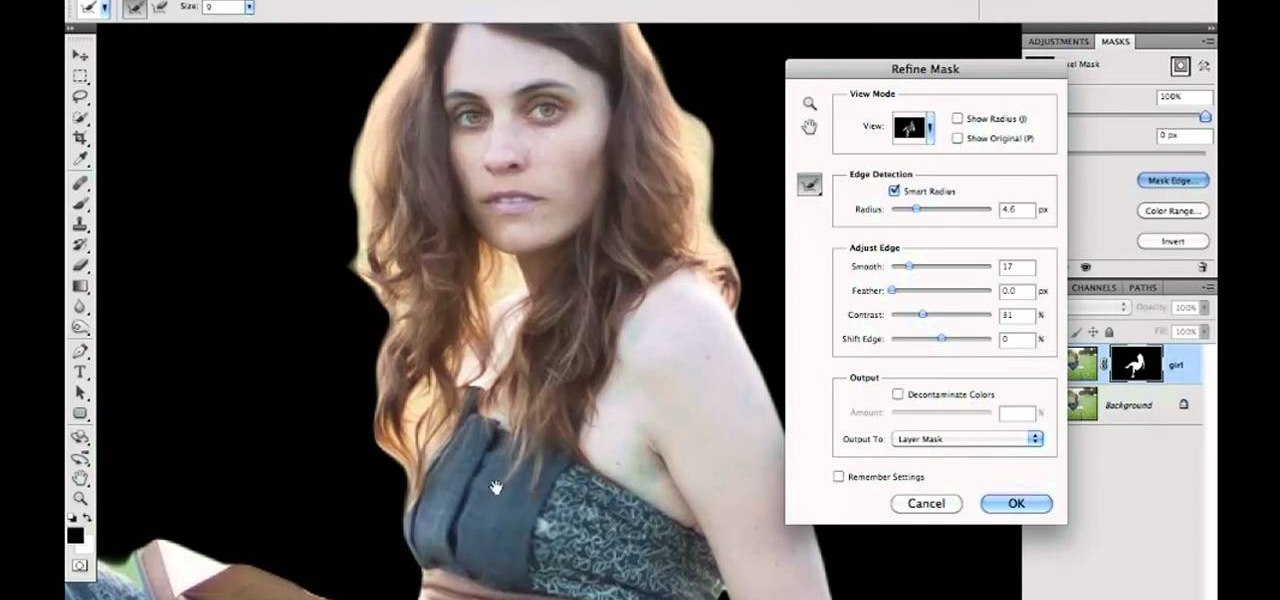
Task: Check the Remember Settings checkbox
Action: pos(838,477)
